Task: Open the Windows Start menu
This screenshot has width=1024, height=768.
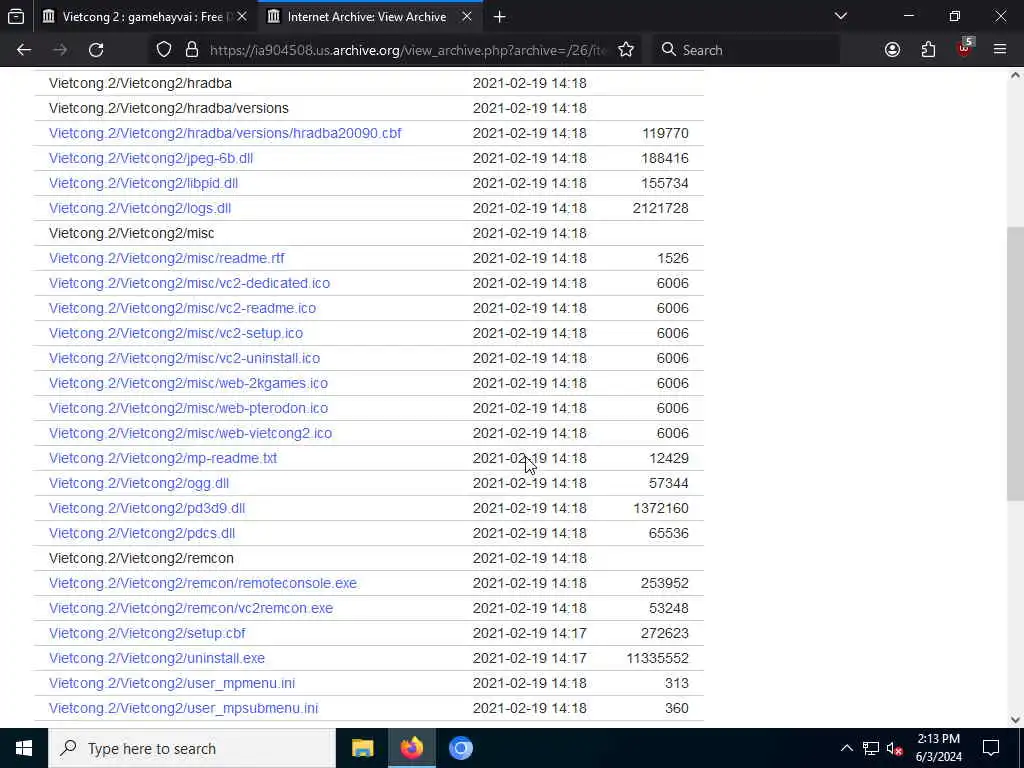Action: 24,748
